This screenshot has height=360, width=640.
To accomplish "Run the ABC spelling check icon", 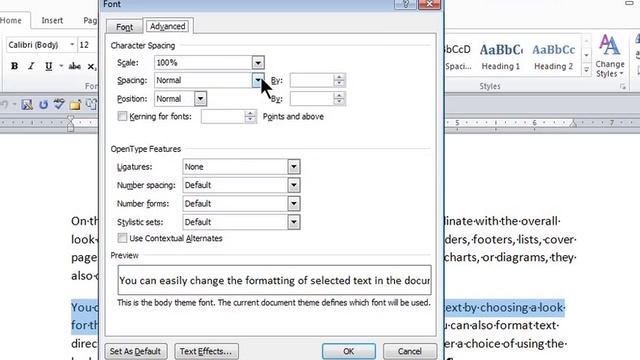I will [59, 104].
